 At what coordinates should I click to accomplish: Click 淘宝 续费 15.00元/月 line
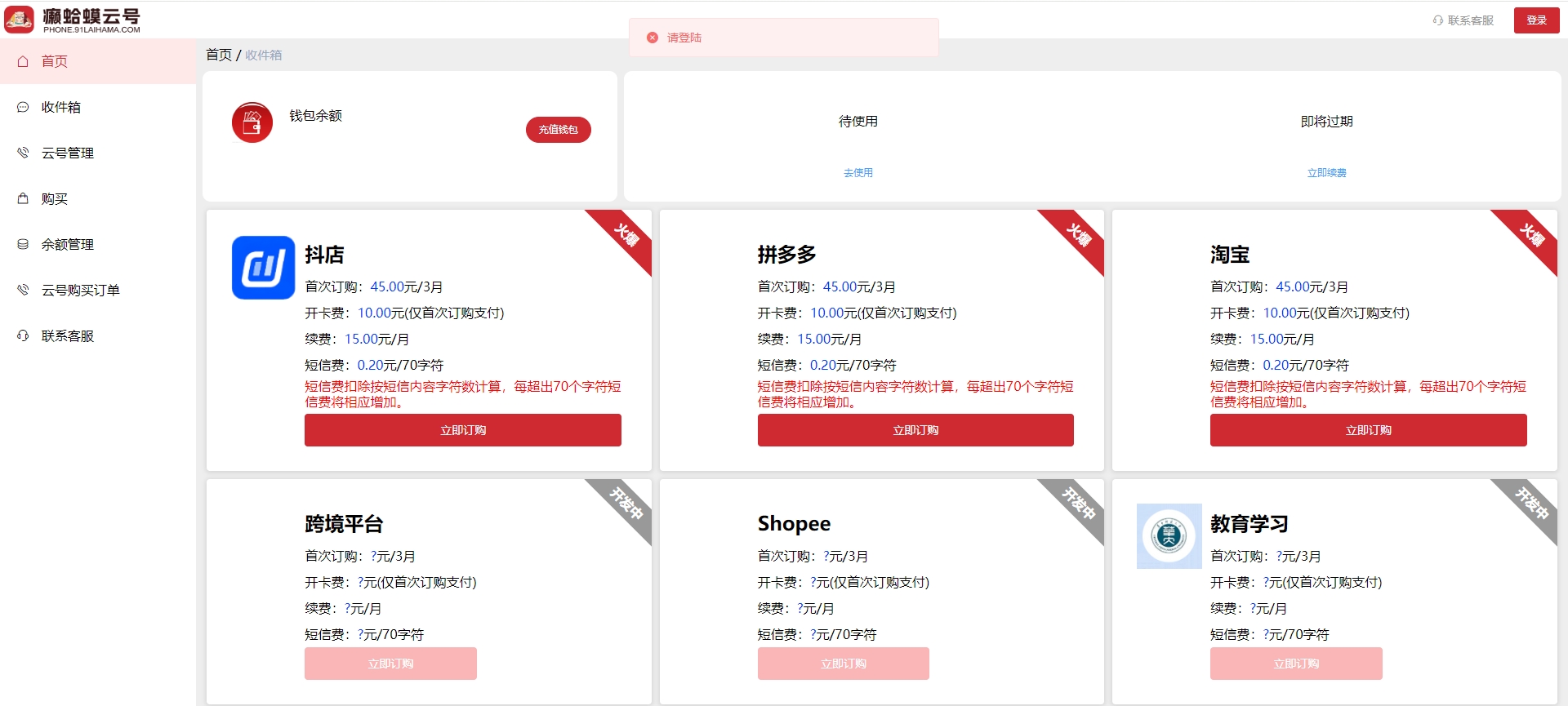[x=1263, y=340]
